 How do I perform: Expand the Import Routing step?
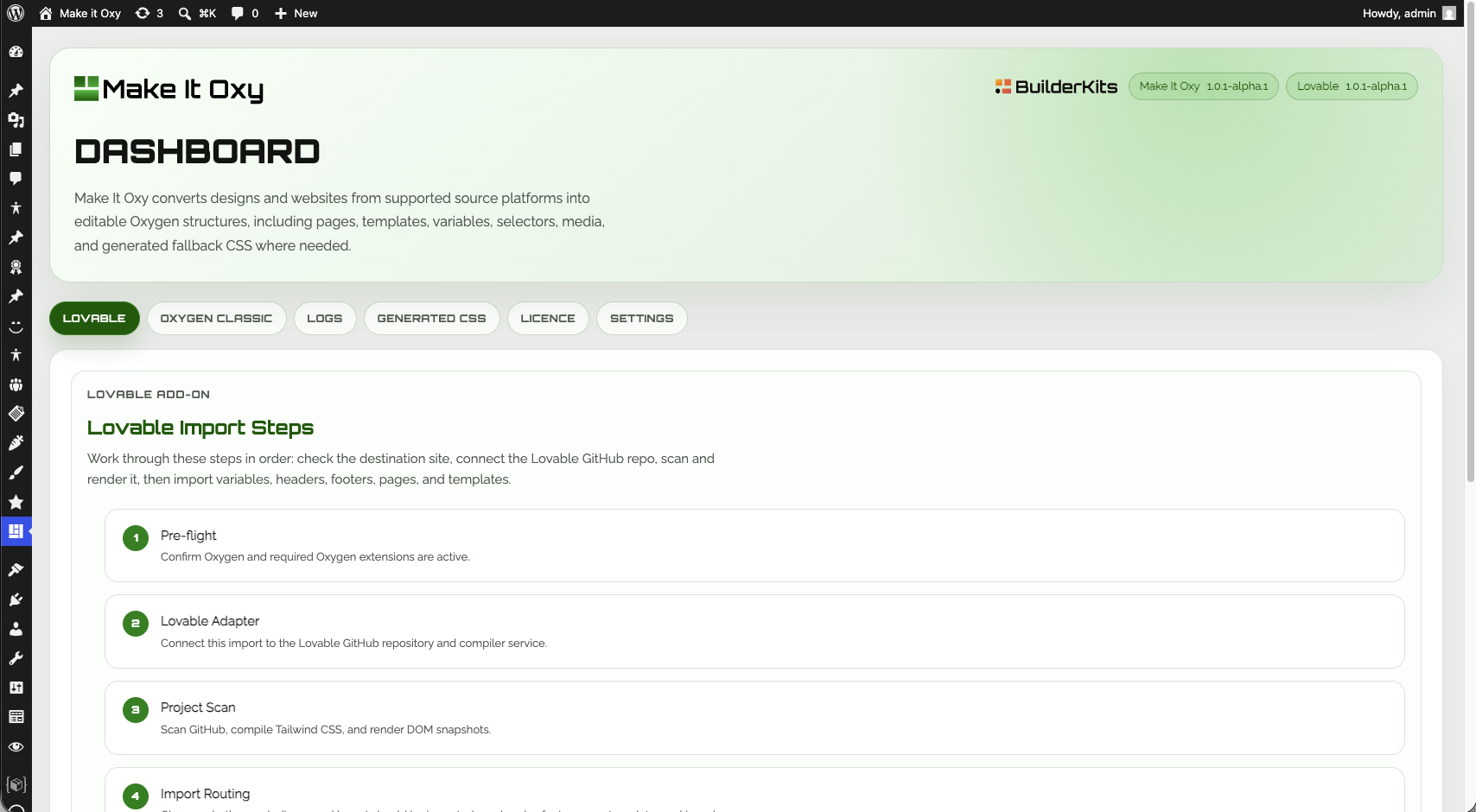pos(754,790)
